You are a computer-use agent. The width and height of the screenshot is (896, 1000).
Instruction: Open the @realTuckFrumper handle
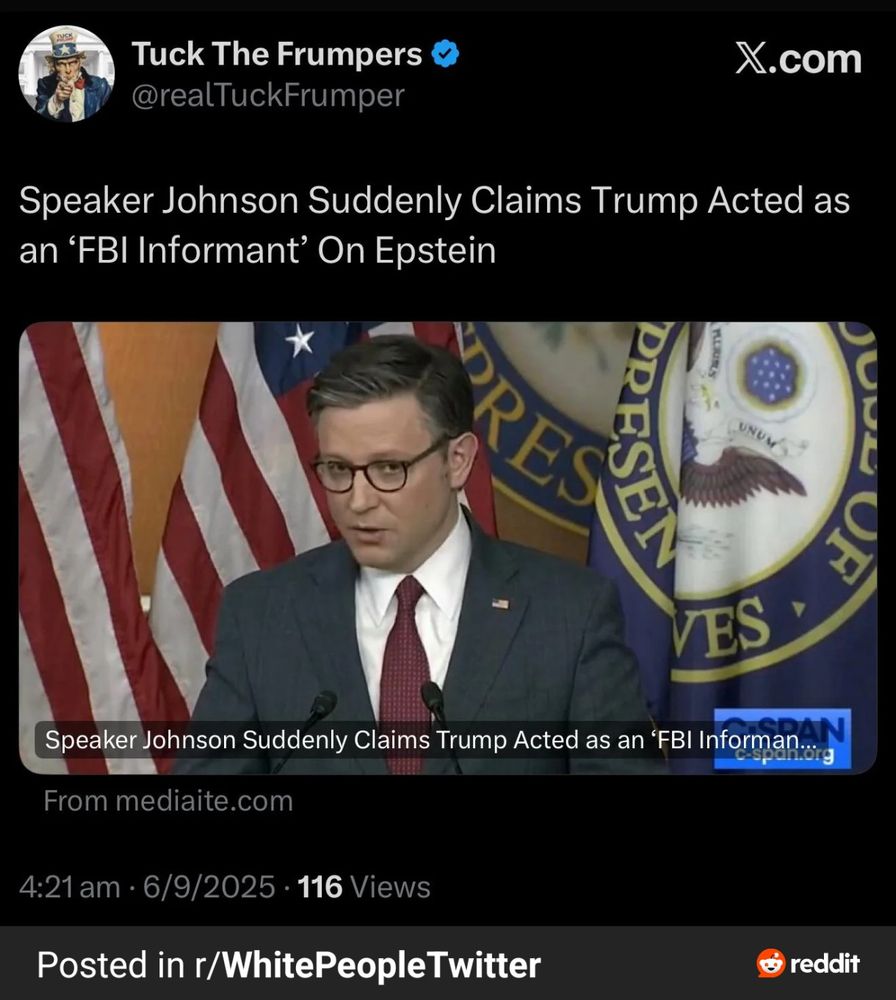pos(268,96)
